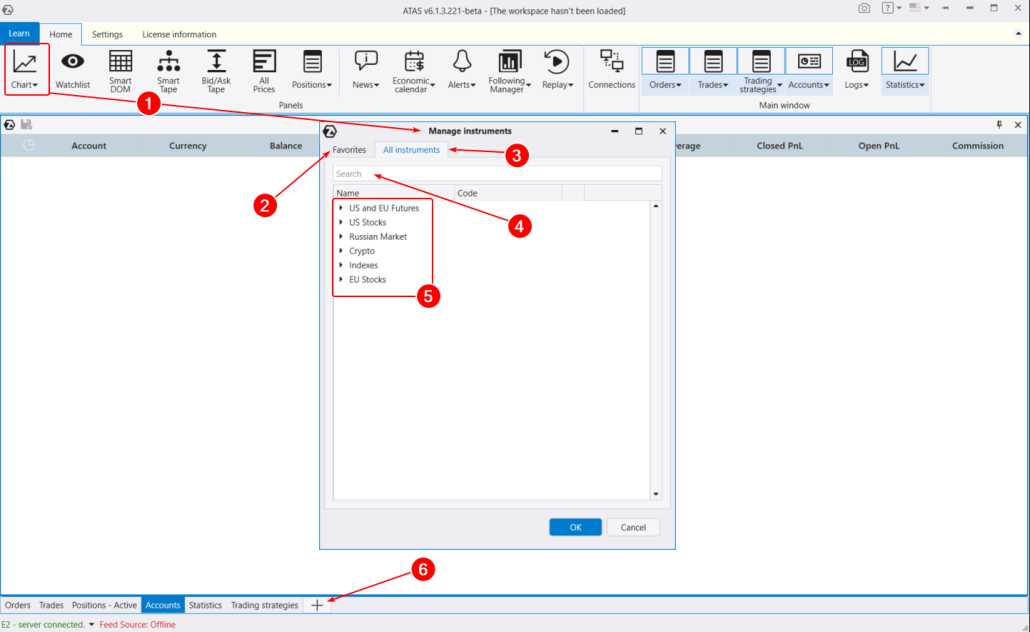Expand the Crypto instruments group

point(340,251)
